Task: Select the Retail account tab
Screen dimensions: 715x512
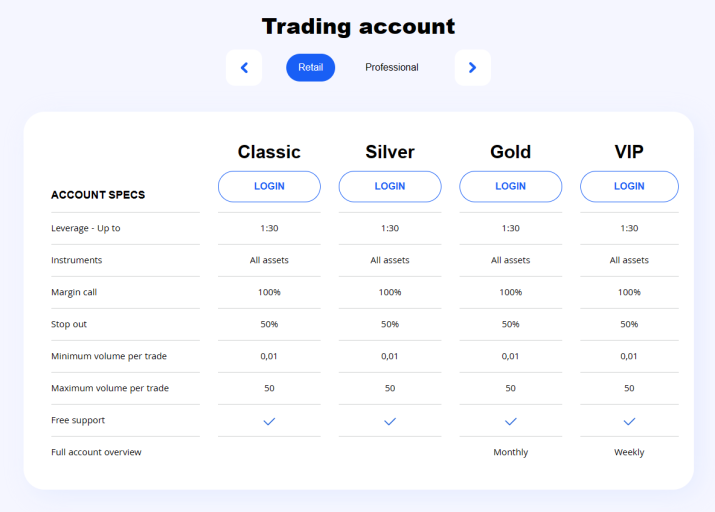Action: tap(311, 67)
